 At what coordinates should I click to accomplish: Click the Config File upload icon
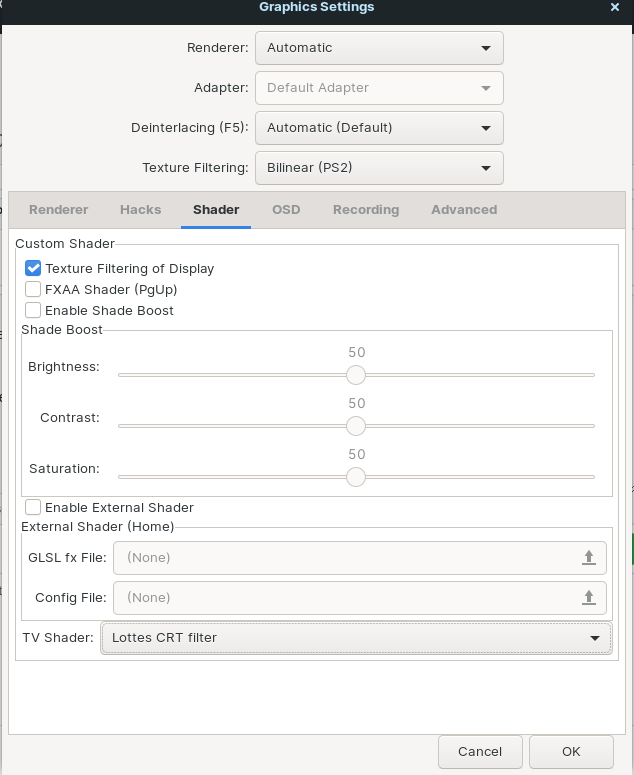click(589, 598)
